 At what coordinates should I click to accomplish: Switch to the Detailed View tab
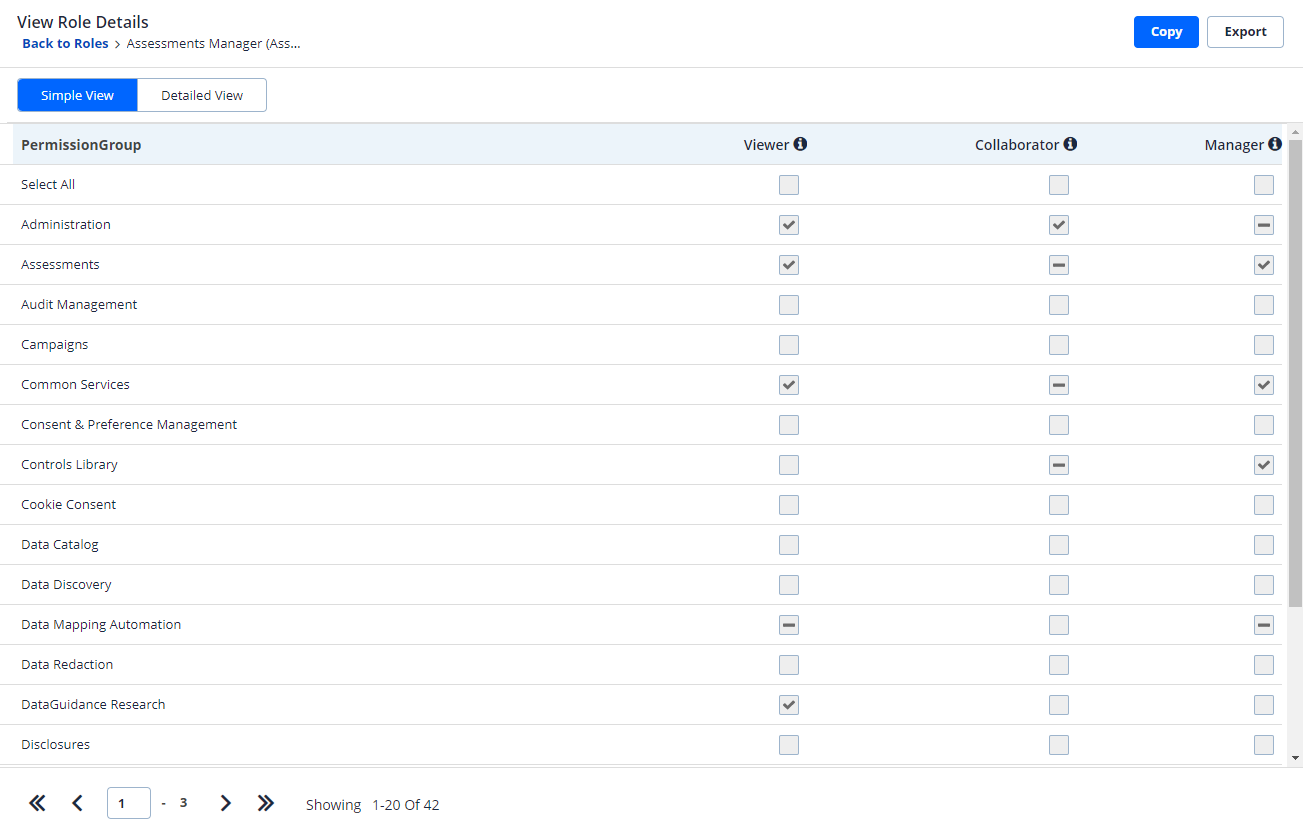(202, 95)
